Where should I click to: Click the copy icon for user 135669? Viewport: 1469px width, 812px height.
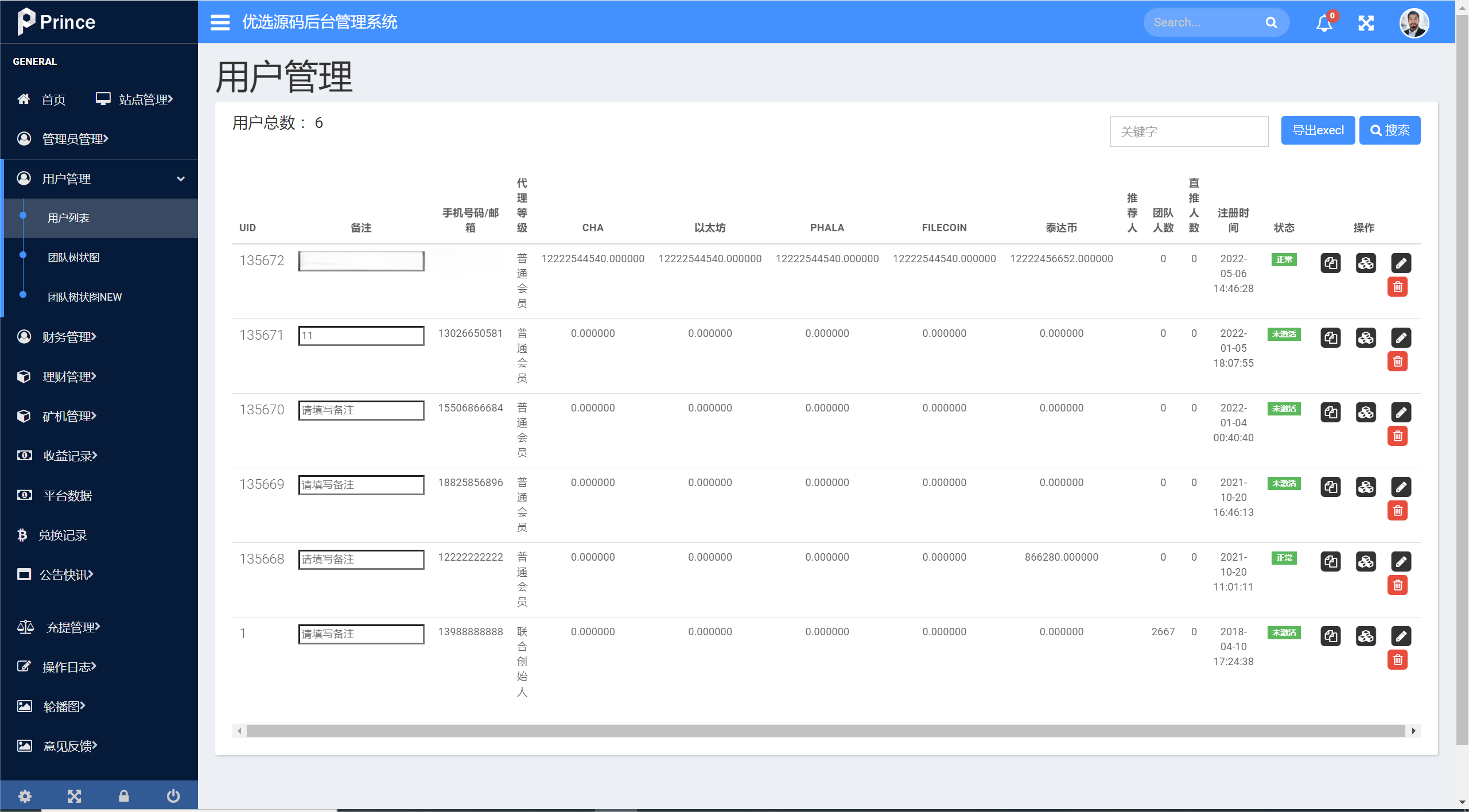1331,487
